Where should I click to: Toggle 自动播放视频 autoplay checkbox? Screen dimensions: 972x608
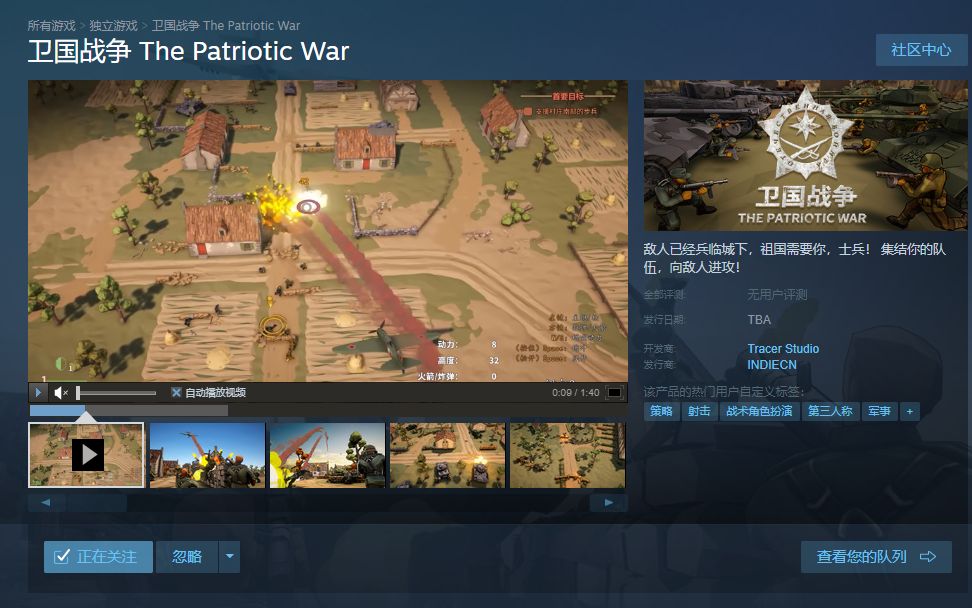point(176,392)
